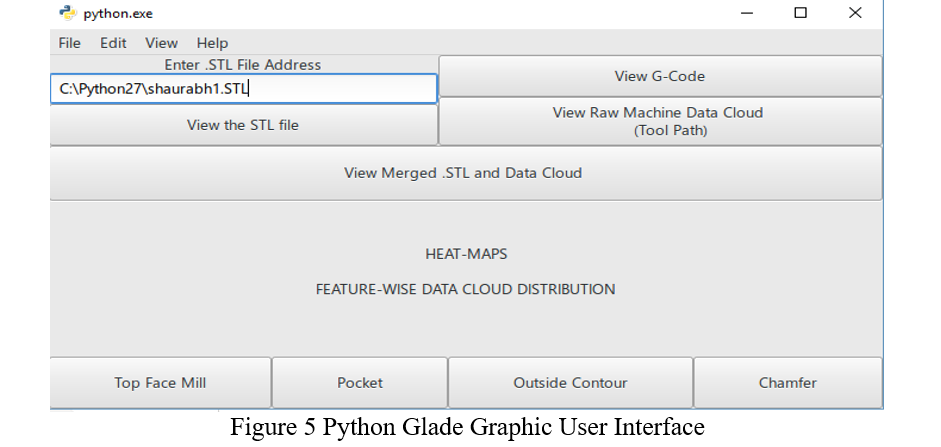Click the Feature-Wise Data Cloud Distribution label
Viewport: 941px width, 447px height.
tap(465, 289)
